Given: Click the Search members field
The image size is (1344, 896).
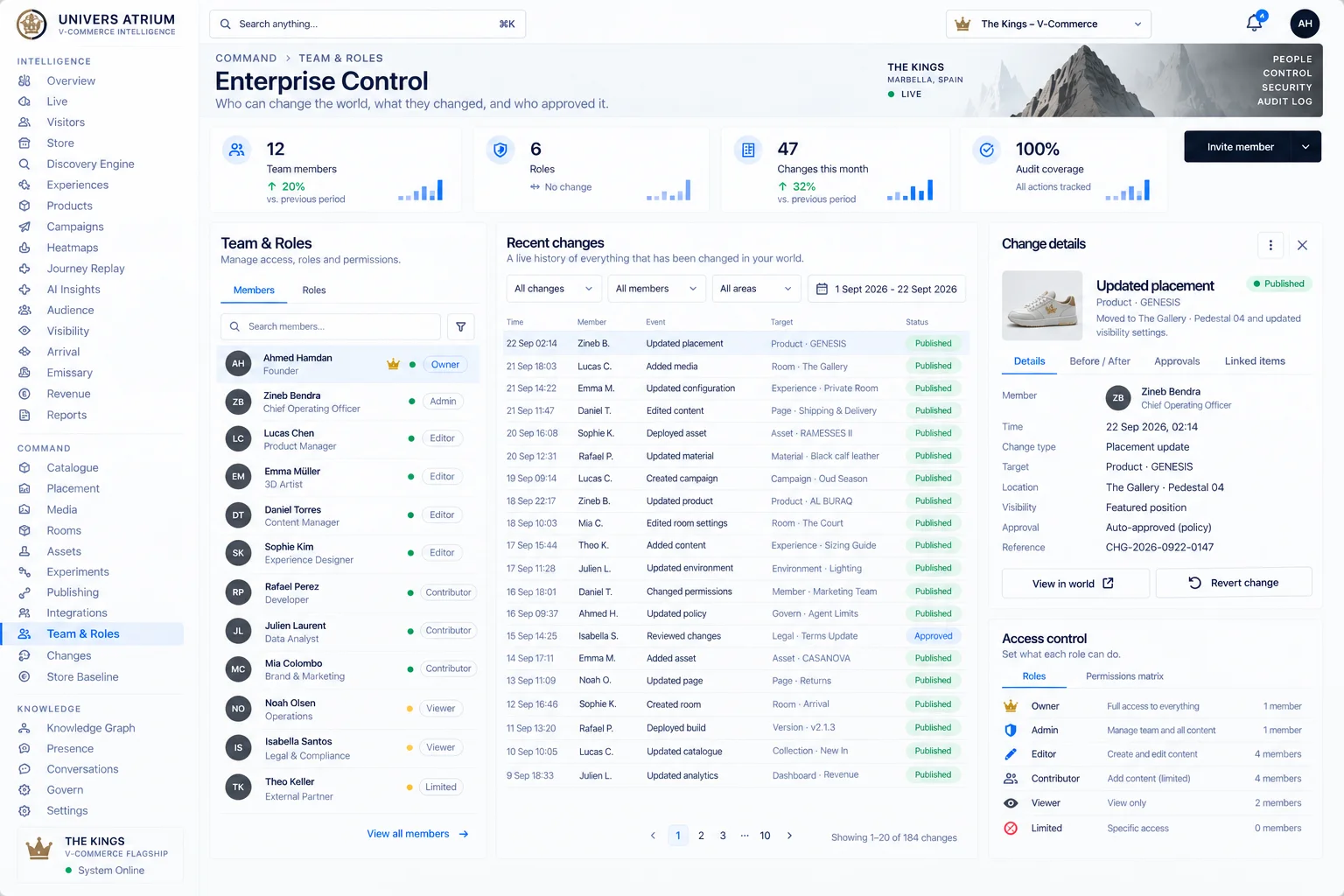Looking at the screenshot, I should click(331, 326).
